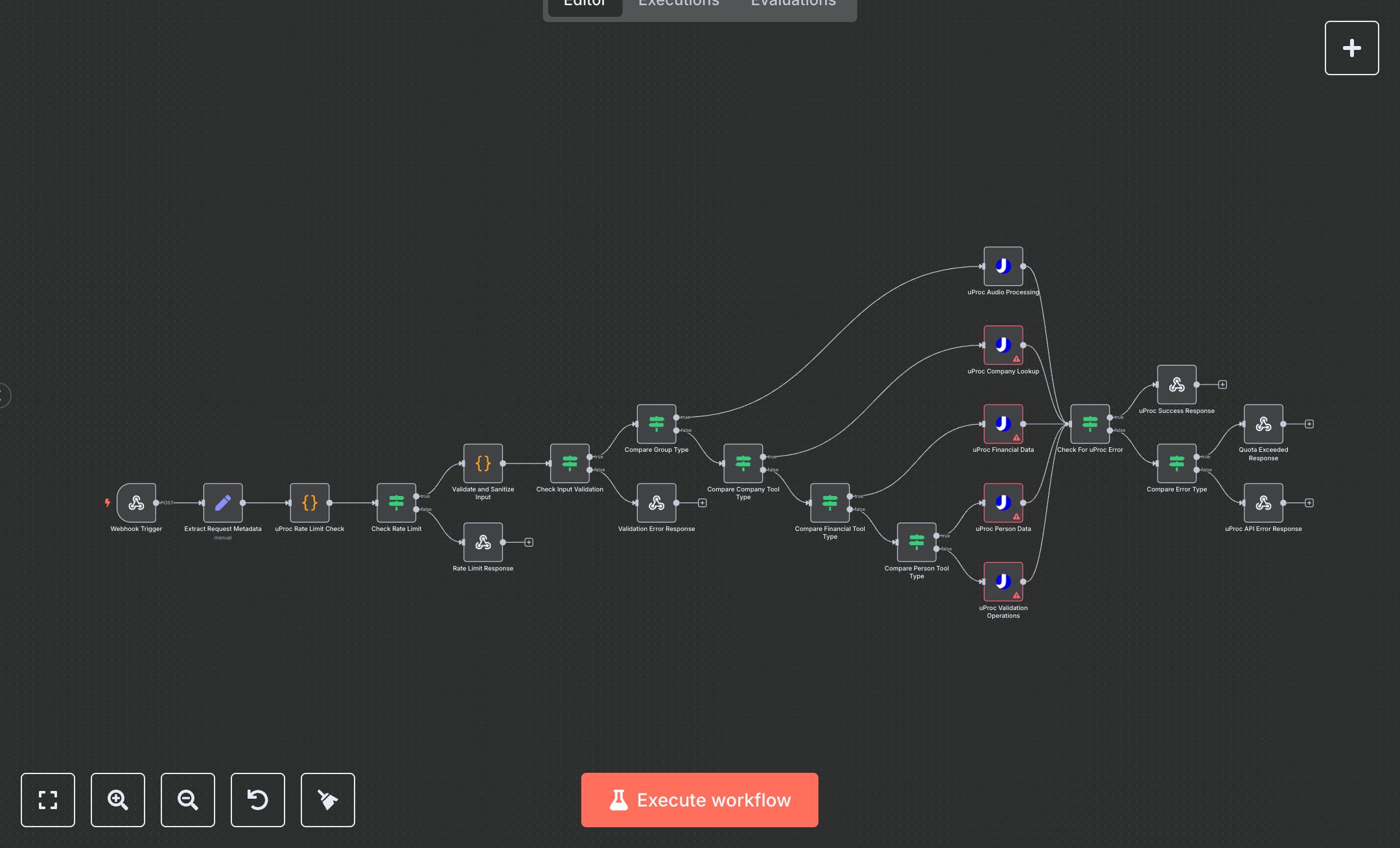This screenshot has height=848, width=1400.
Task: Switch to the Executions tab
Action: click(678, 4)
